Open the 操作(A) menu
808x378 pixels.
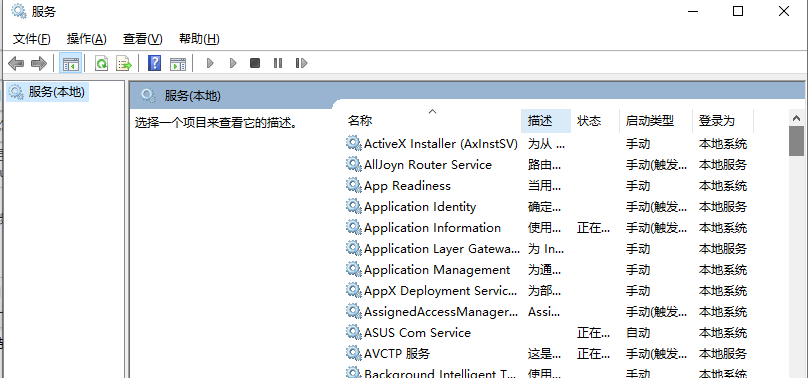[87, 39]
